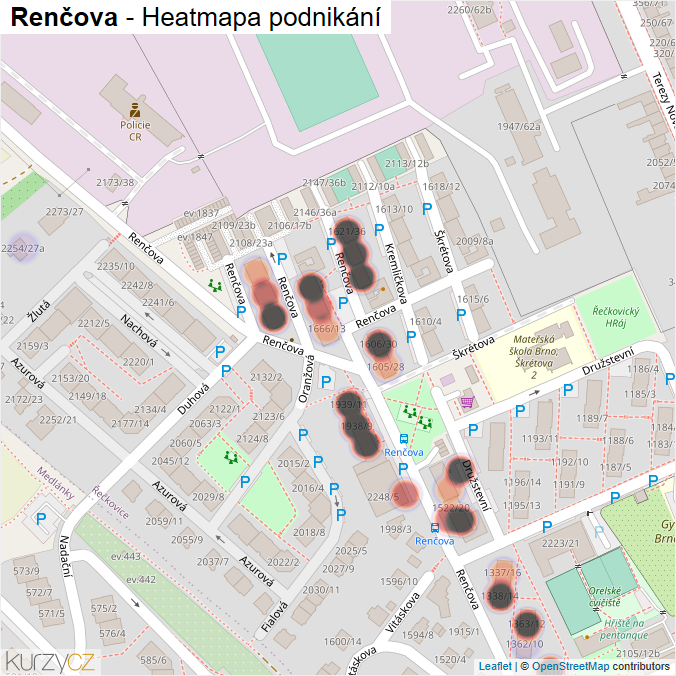
Task: Click parking icon right of 2029/8
Action: (245, 482)
